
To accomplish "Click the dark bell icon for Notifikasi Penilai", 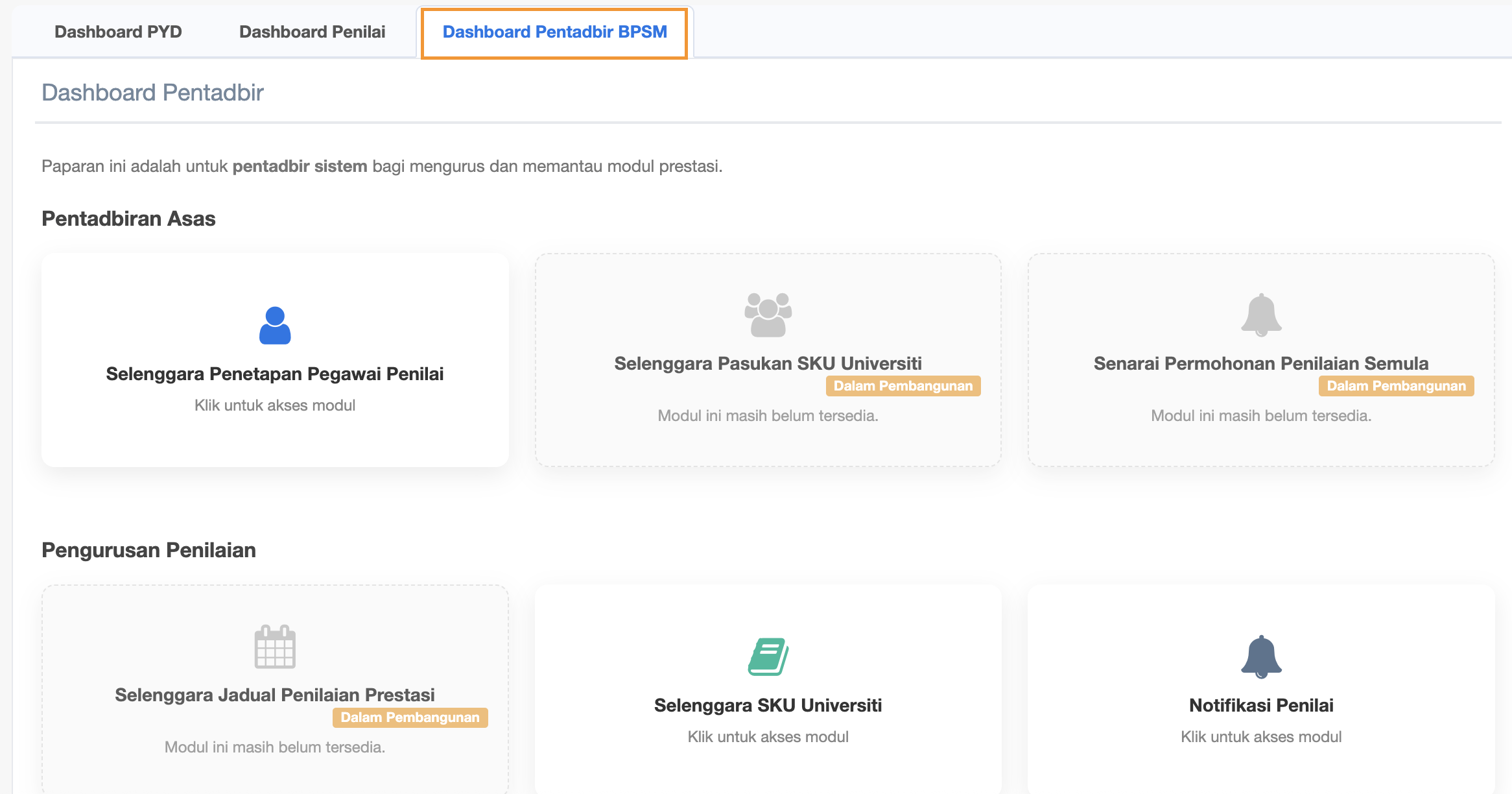I will 1261,656.
